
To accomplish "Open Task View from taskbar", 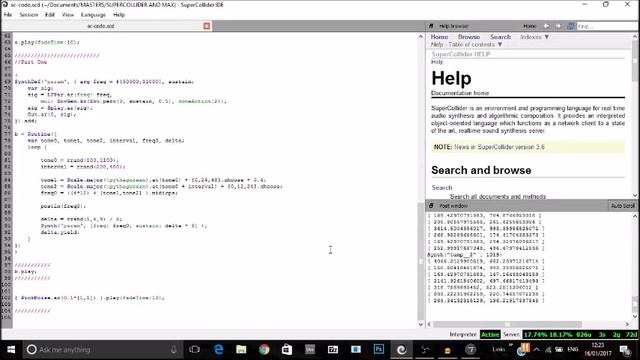I will pyautogui.click(x=195, y=350).
